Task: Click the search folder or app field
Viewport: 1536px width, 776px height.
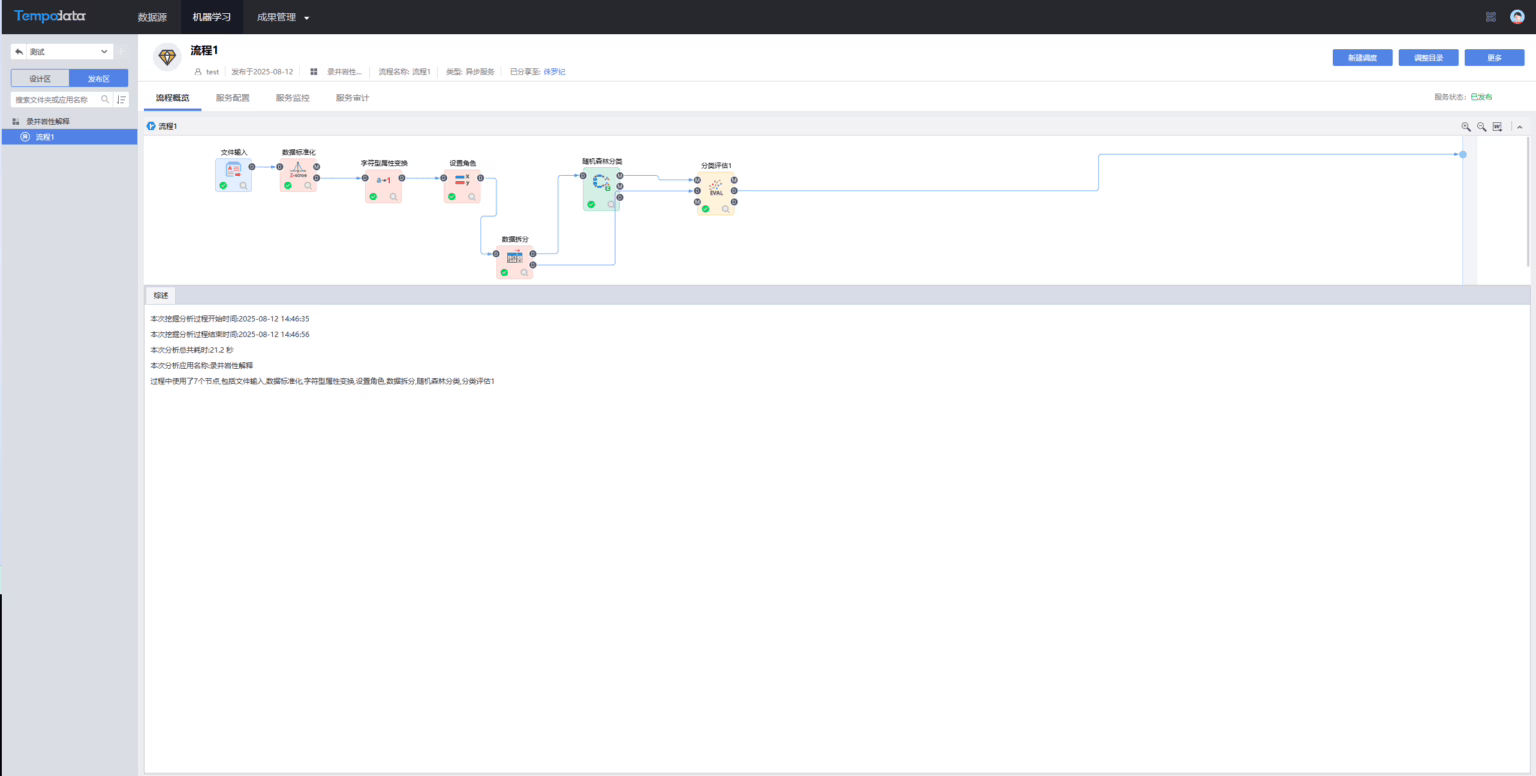Action: point(57,100)
